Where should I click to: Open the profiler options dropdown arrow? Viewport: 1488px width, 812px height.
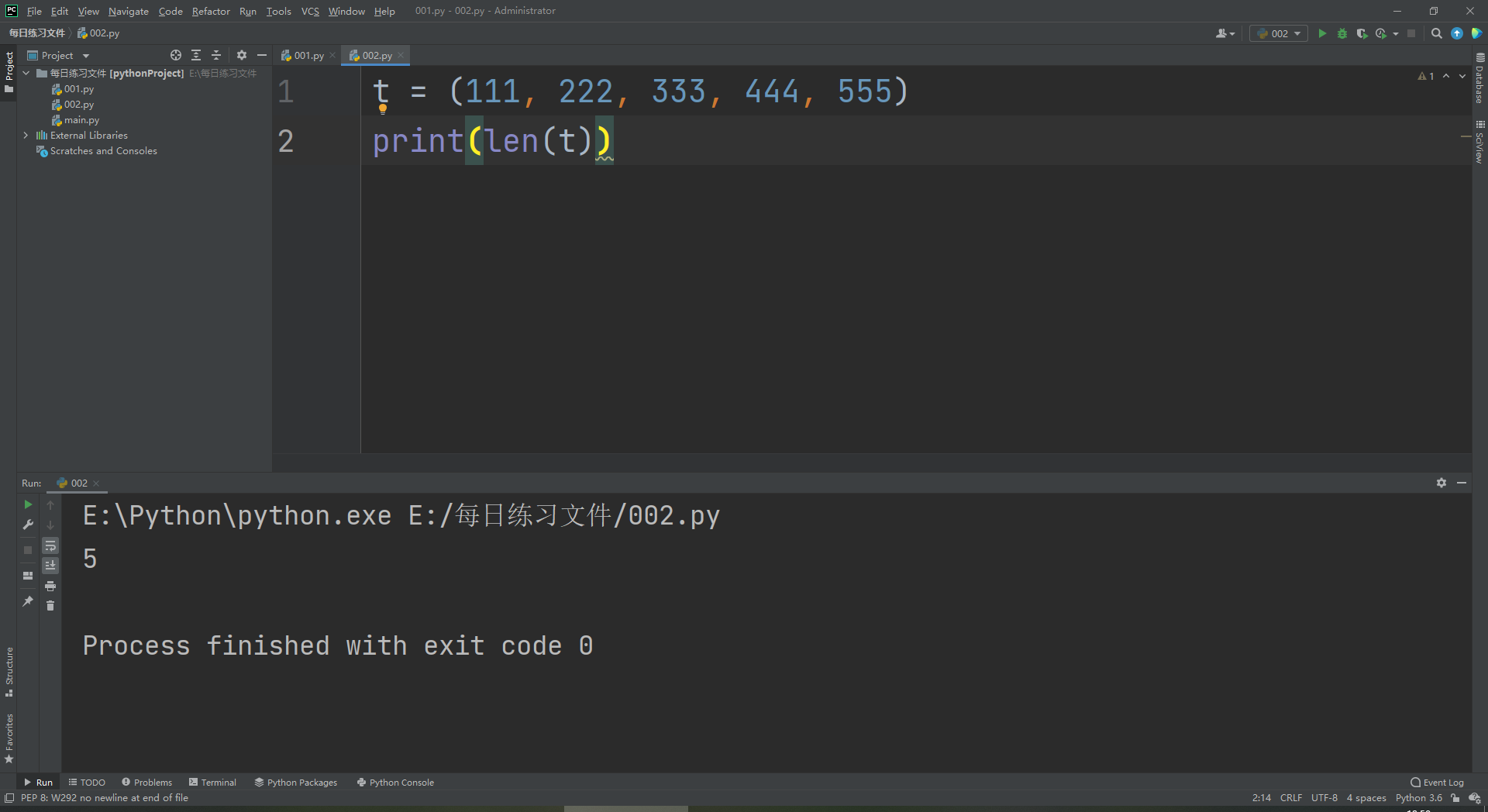pos(1396,33)
